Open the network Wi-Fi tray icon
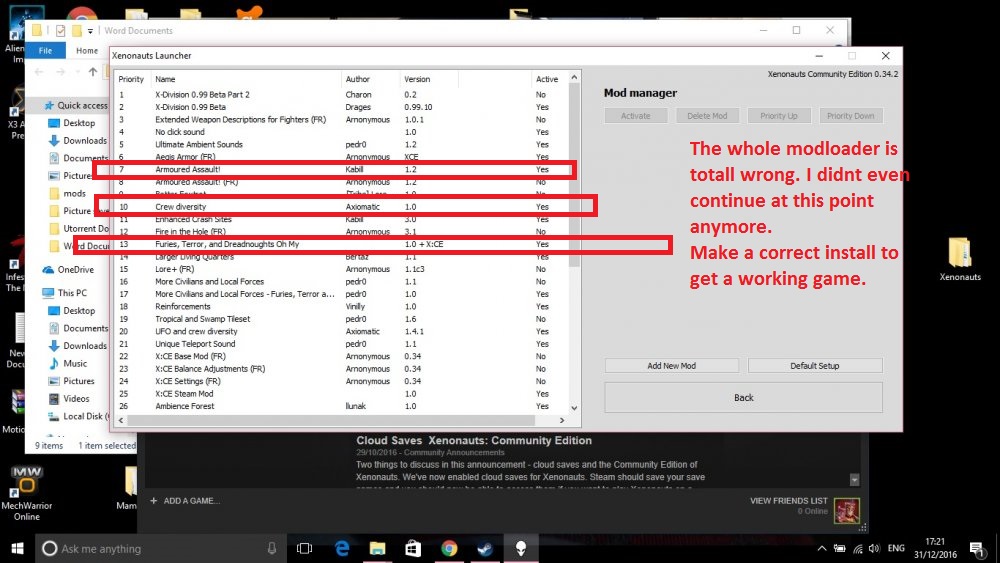 coord(858,548)
